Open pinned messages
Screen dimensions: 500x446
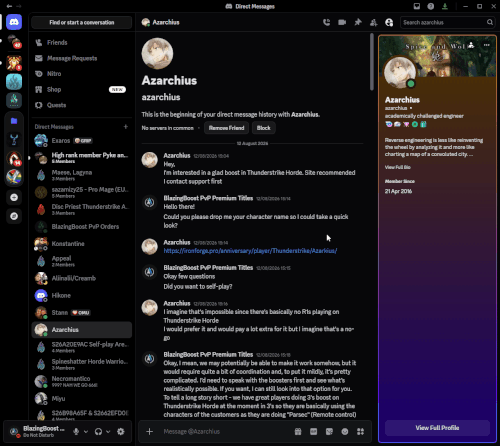(358, 22)
